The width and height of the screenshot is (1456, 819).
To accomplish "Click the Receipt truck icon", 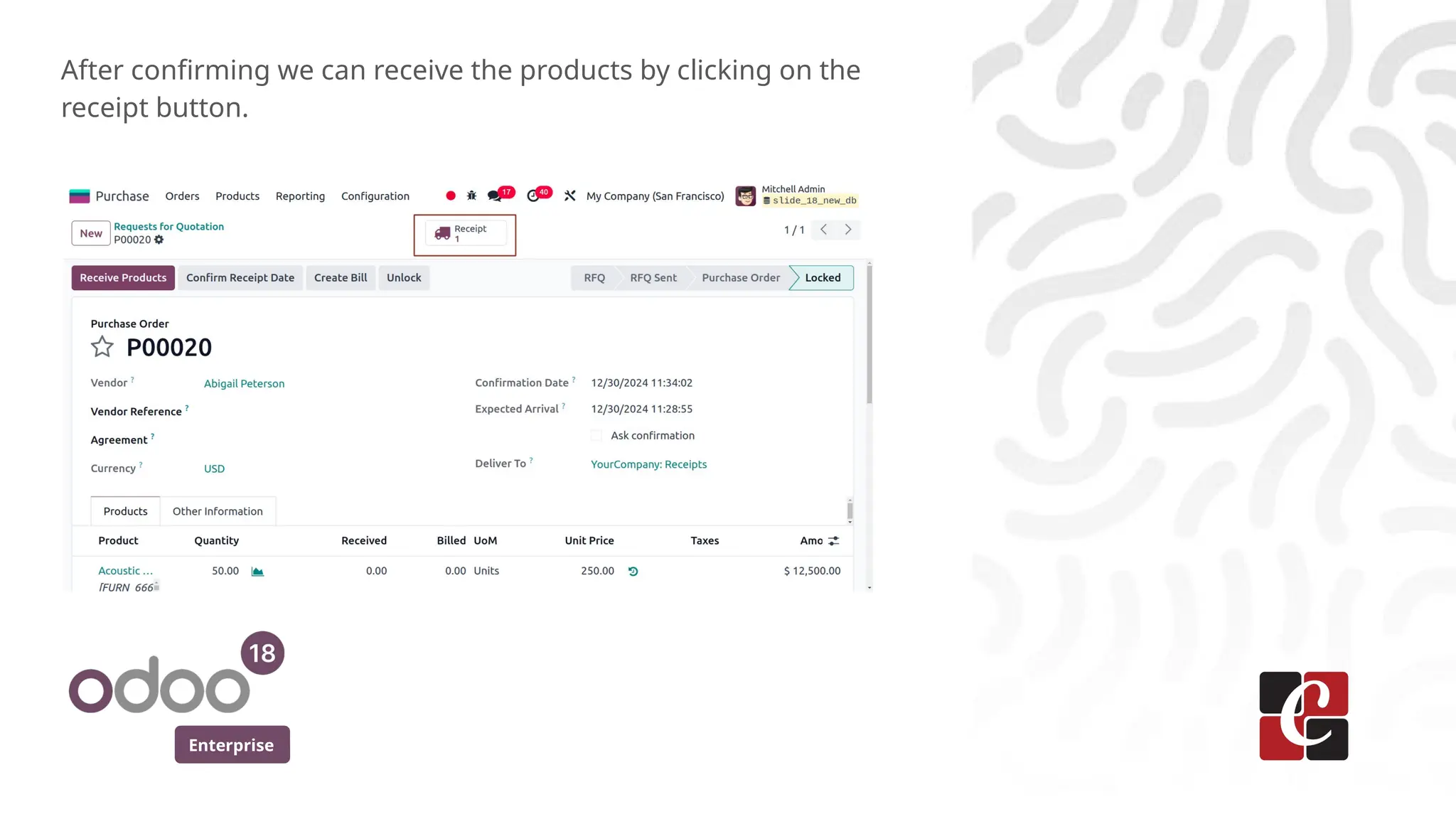I will pos(442,233).
